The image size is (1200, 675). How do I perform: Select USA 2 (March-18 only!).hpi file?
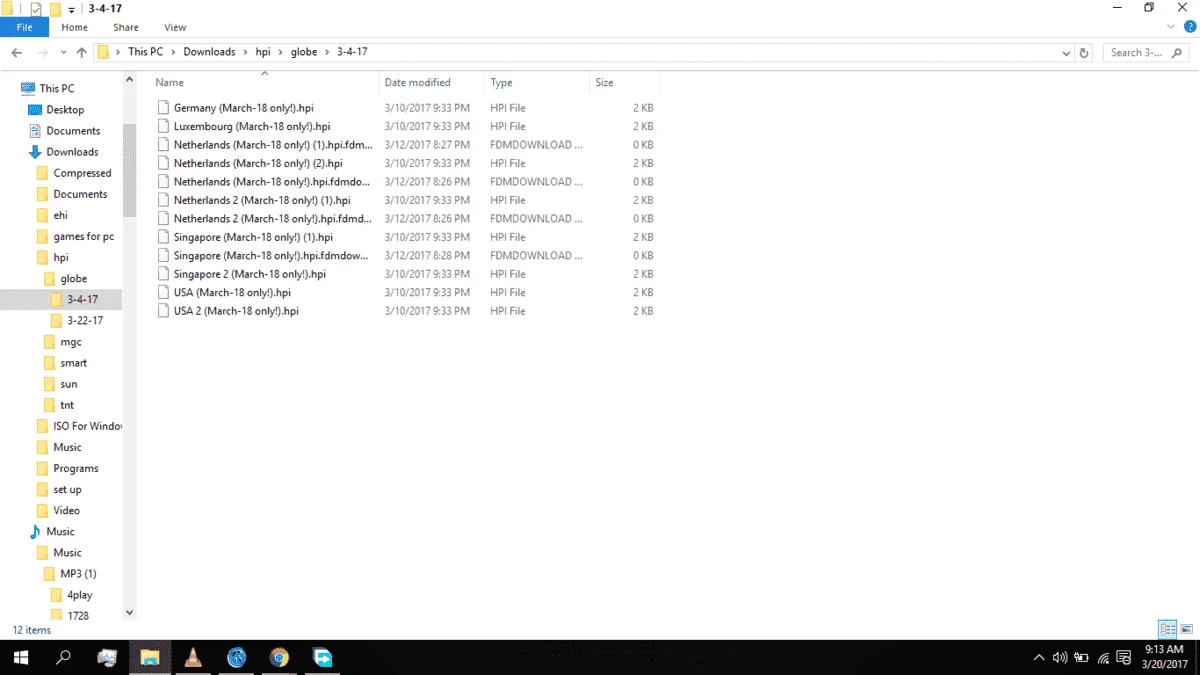[x=236, y=311]
